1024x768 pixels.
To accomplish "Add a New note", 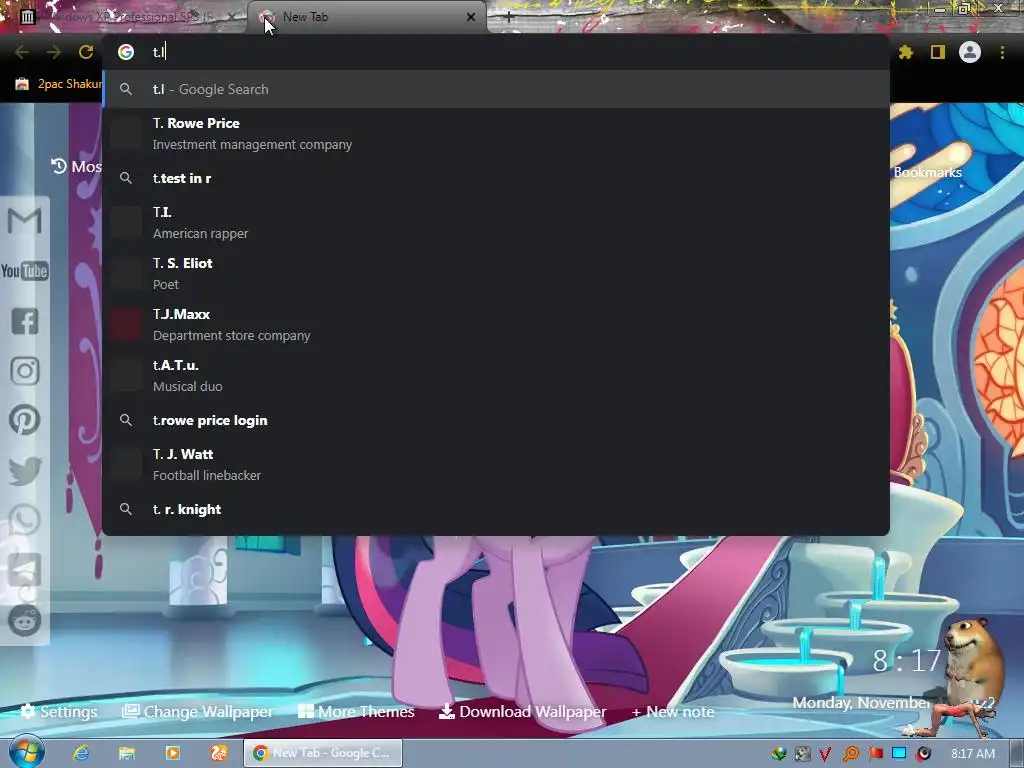I will [673, 711].
